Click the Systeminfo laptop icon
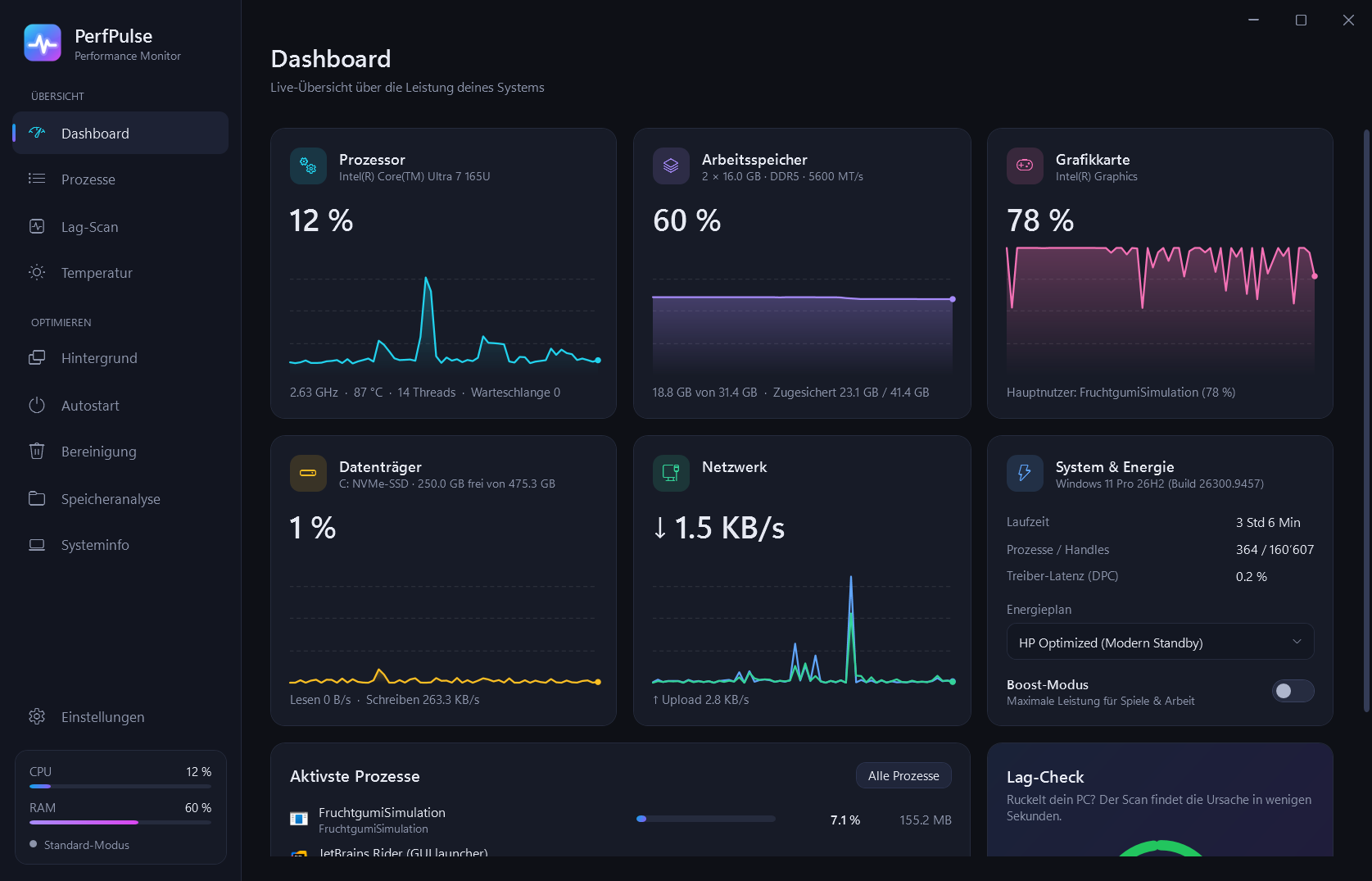Image resolution: width=1372 pixels, height=881 pixels. point(37,544)
